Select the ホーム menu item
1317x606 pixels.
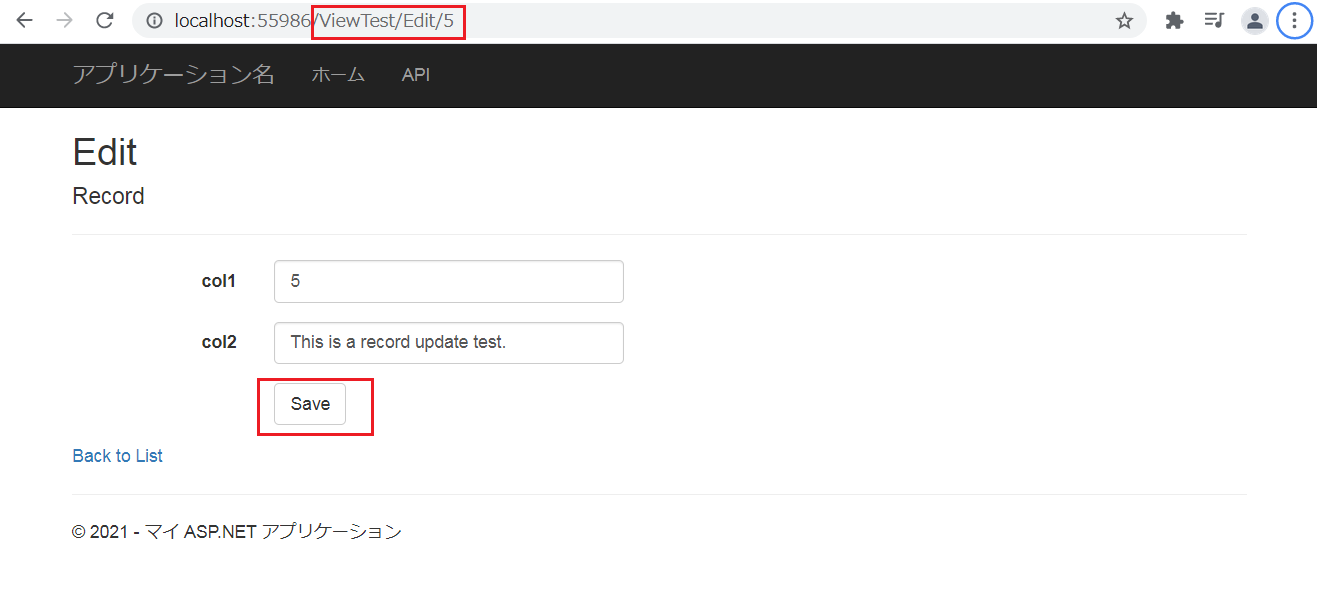tap(338, 75)
